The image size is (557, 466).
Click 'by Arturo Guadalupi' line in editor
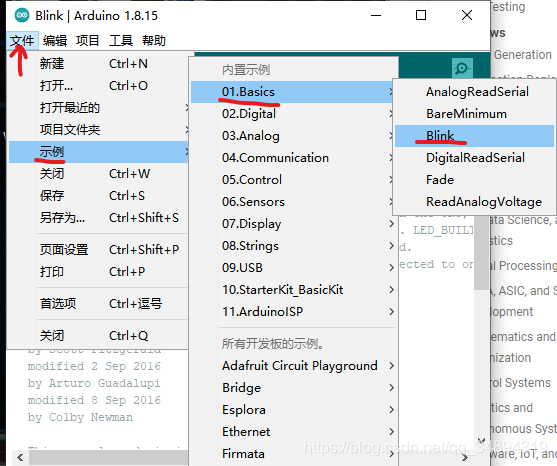94,383
